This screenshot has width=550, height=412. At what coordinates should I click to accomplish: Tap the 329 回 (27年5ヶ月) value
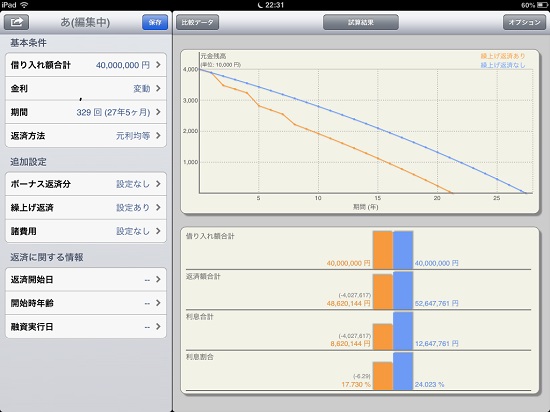(113, 113)
